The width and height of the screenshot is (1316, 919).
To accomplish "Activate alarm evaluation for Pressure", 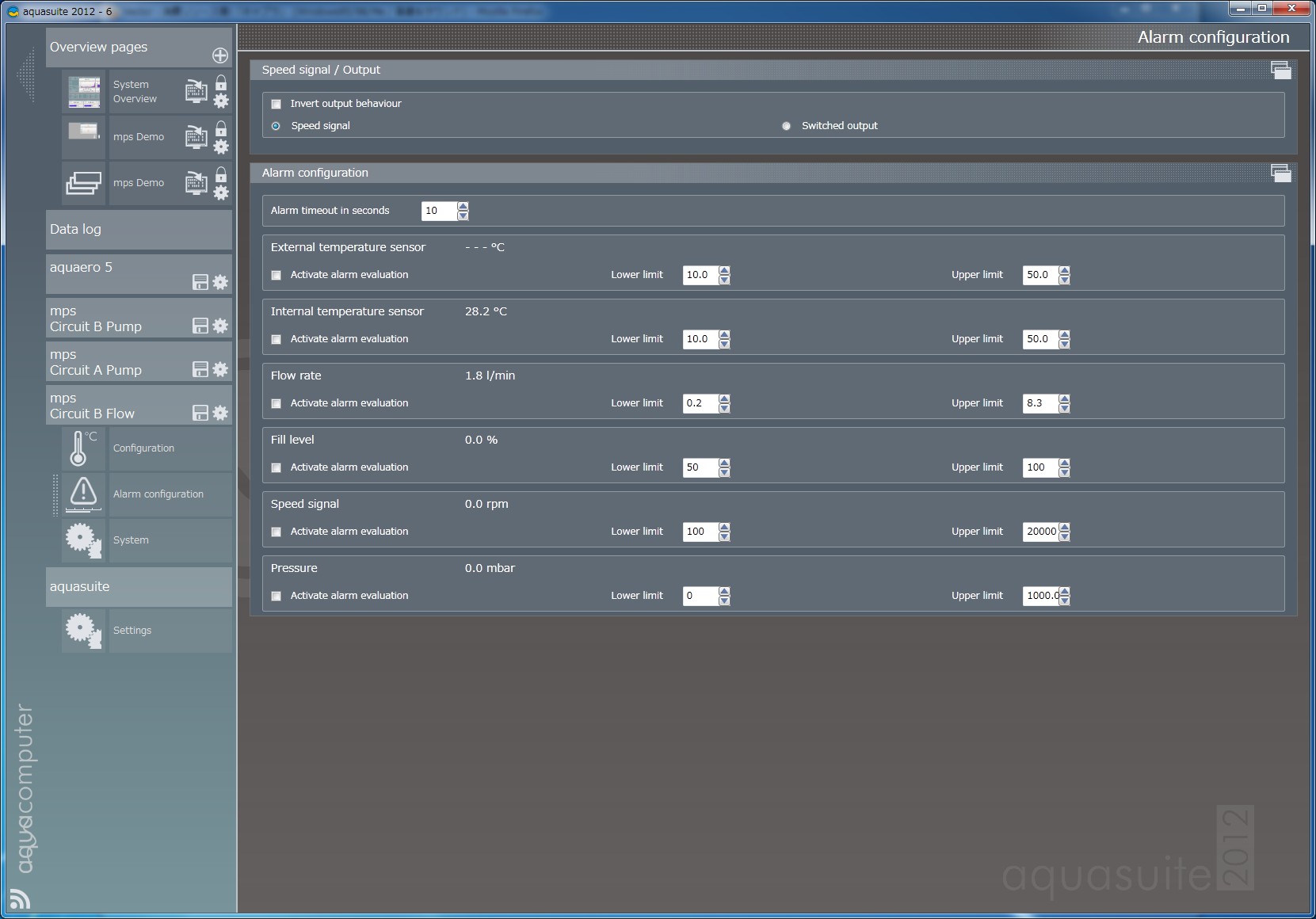I will tap(277, 596).
